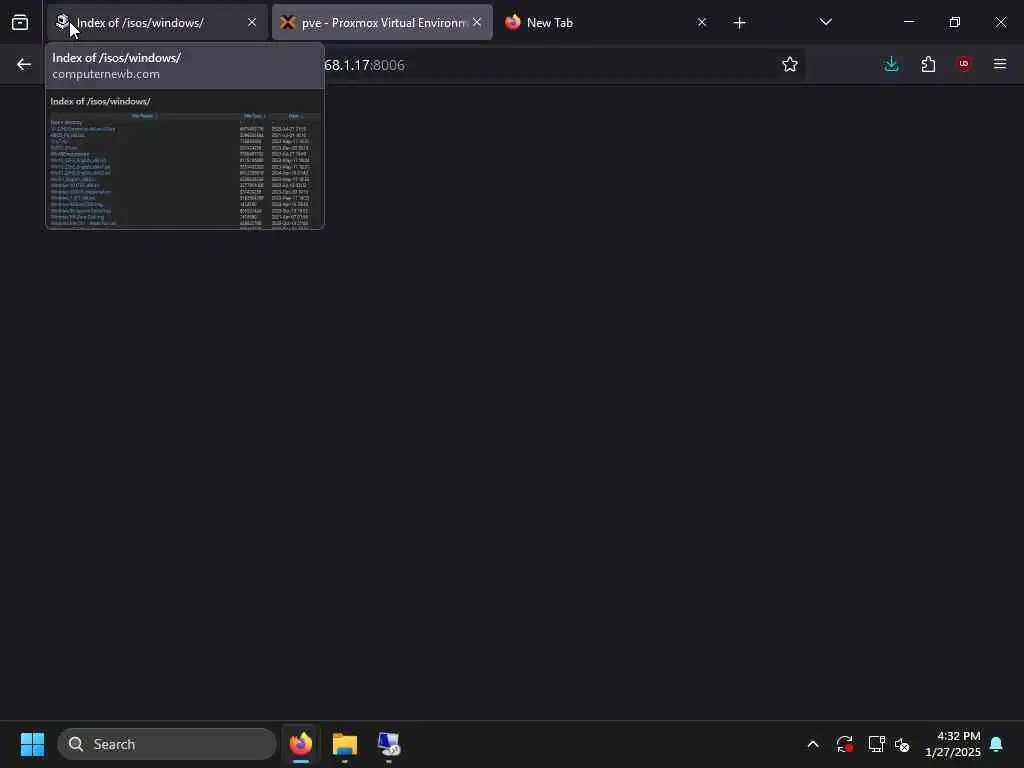The height and width of the screenshot is (768, 1024).
Task: Click the taskbar Search box
Action: tap(167, 744)
